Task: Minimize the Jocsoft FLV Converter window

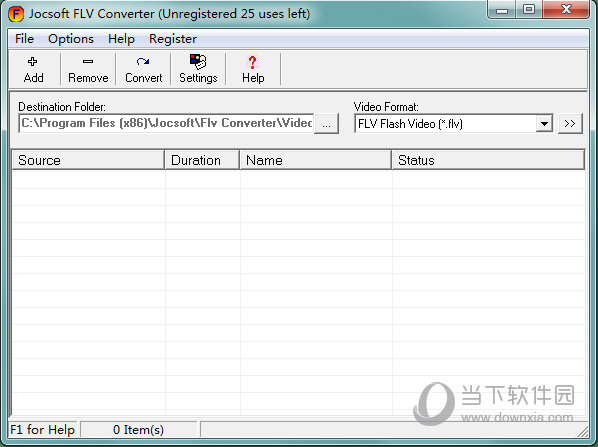Action: (x=502, y=9)
